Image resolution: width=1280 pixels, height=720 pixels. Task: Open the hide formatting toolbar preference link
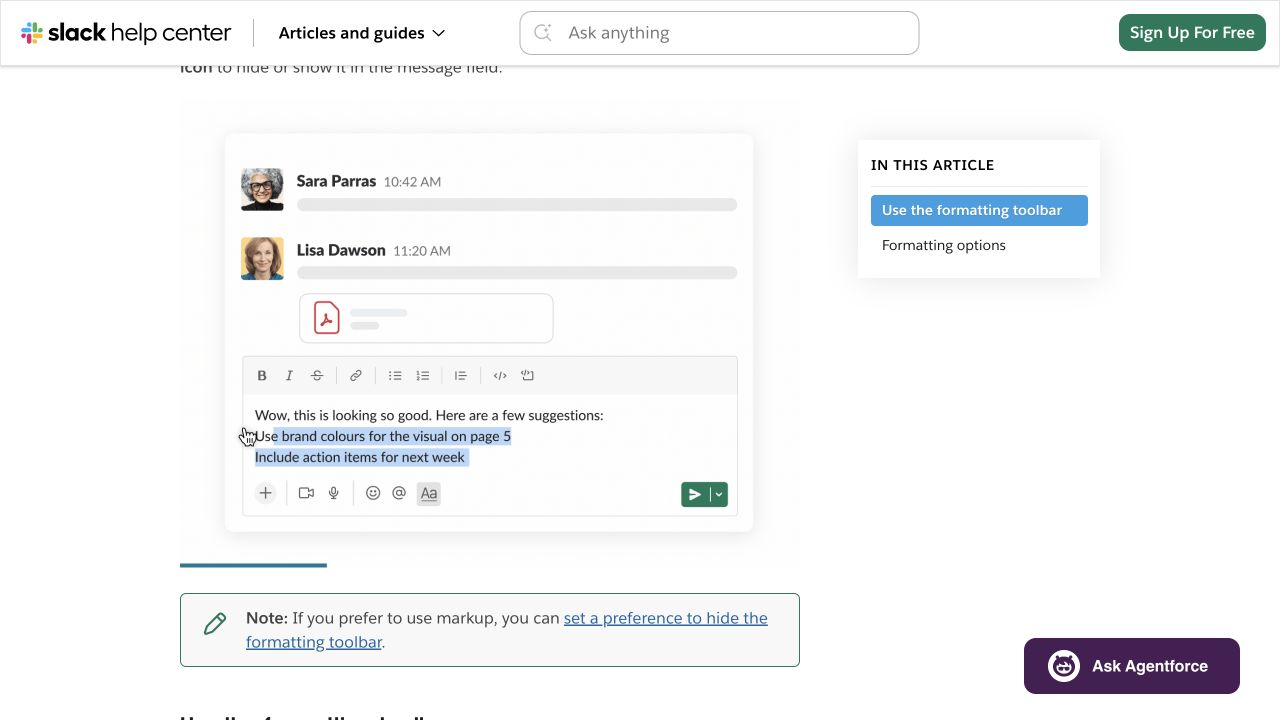point(507,630)
